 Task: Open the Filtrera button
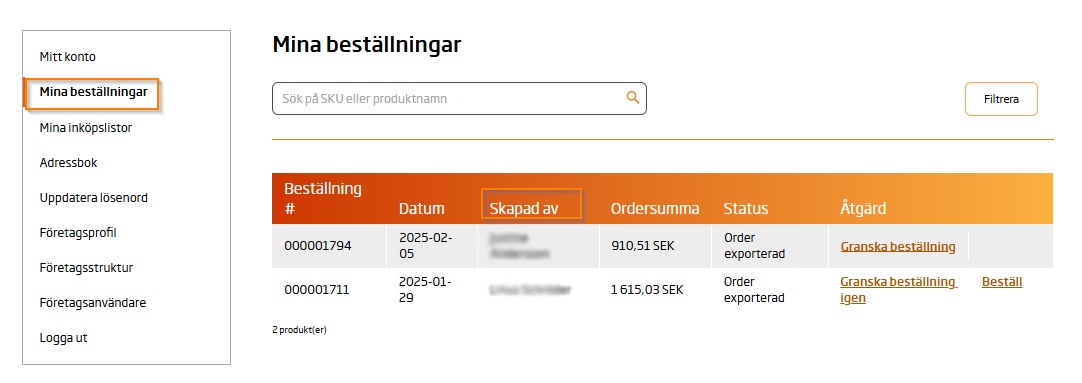click(x=1001, y=99)
